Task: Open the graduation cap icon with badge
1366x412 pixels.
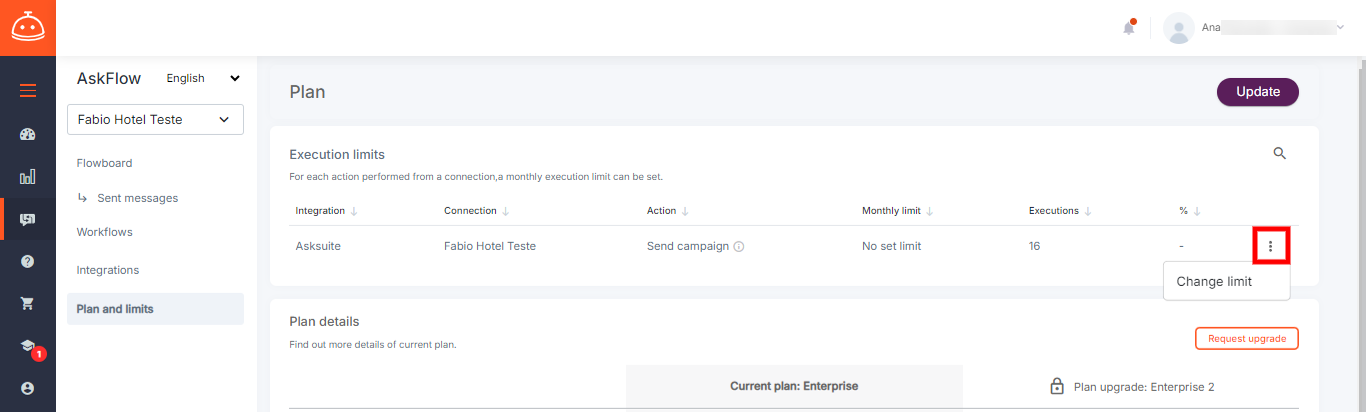Action: [29, 346]
